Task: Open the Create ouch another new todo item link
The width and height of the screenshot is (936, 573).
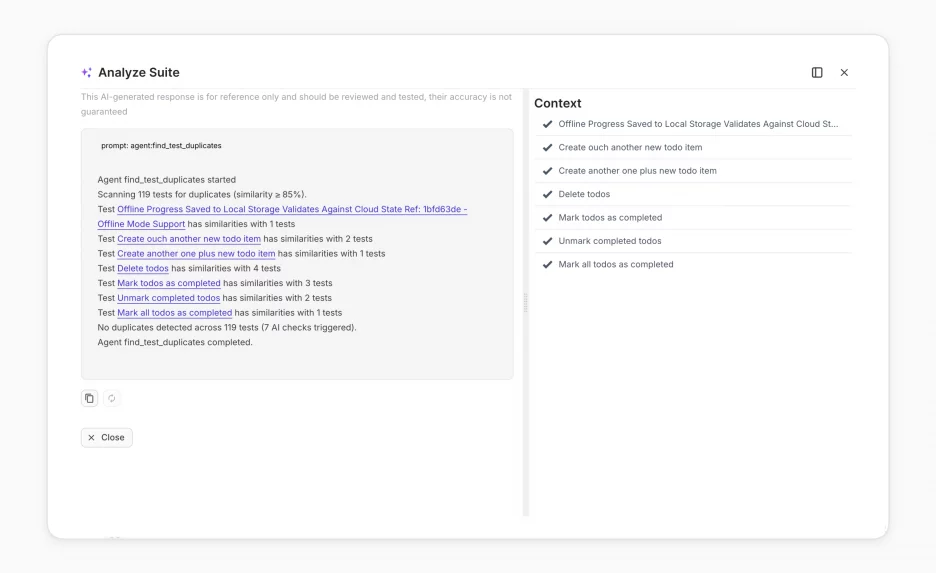Action: (189, 239)
